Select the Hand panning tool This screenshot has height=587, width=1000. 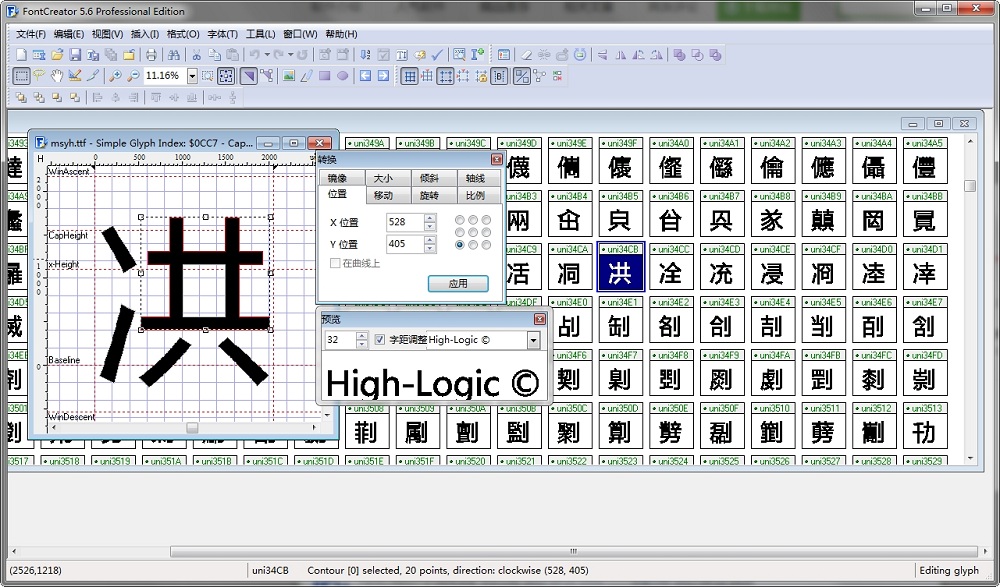pos(56,75)
